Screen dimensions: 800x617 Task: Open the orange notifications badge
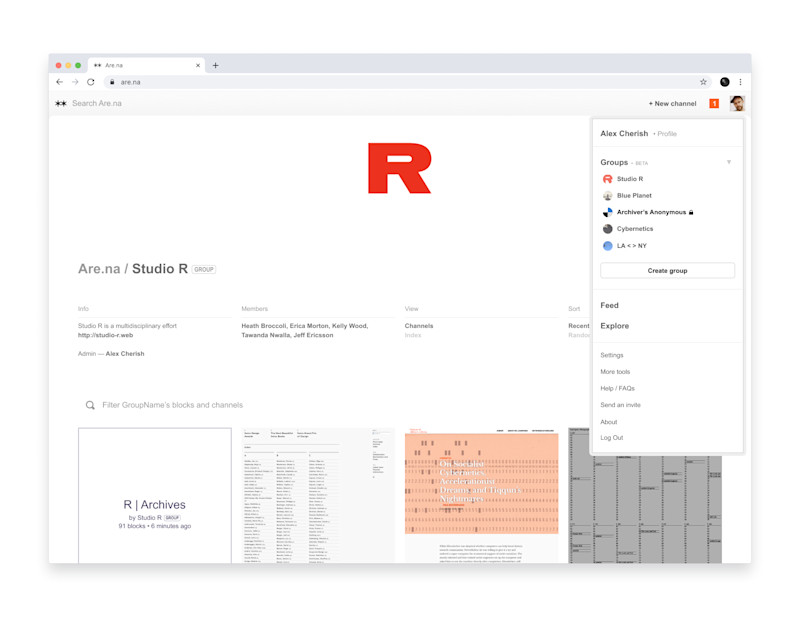tap(714, 104)
